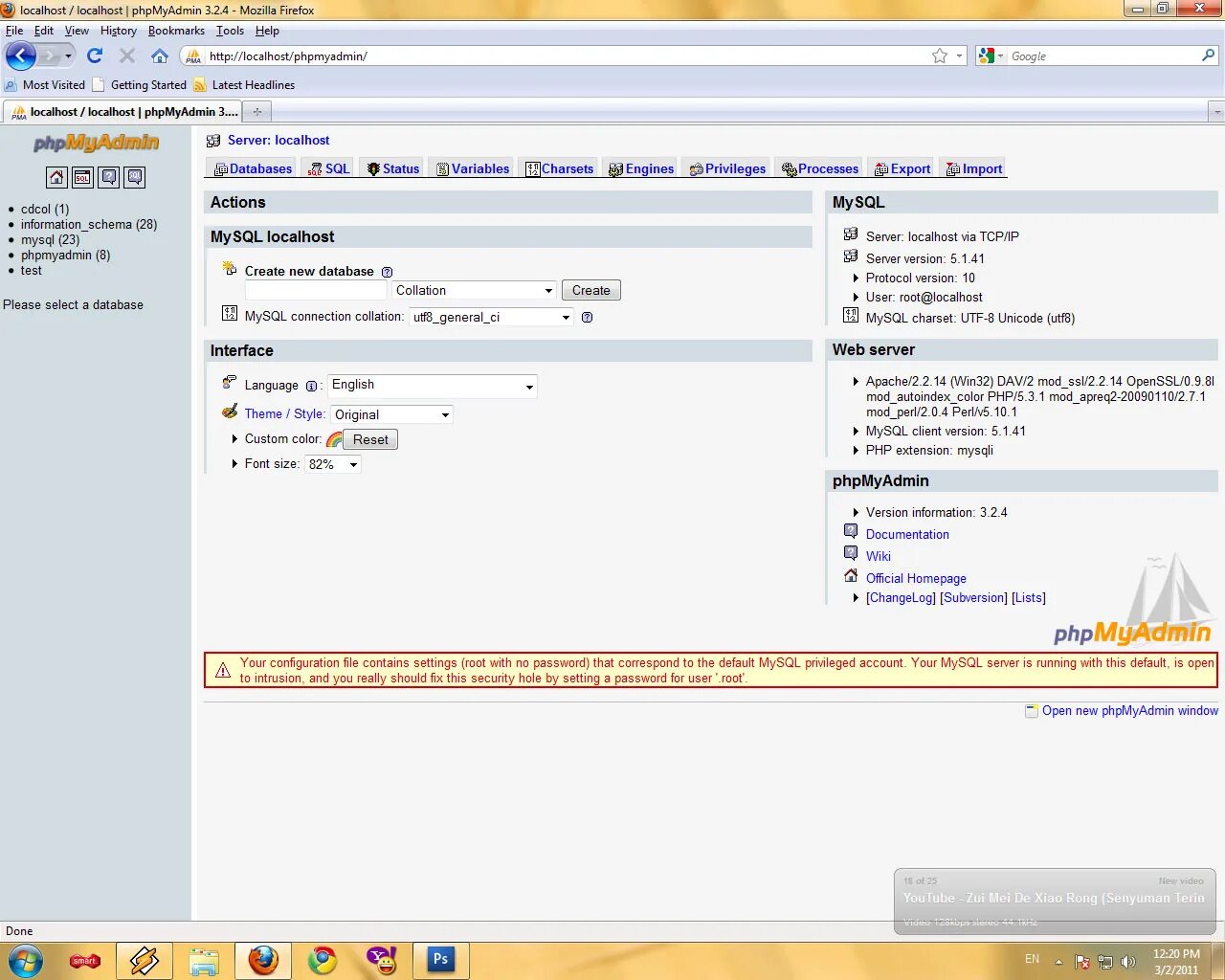
Task: Open the Status tab
Action: pos(393,169)
